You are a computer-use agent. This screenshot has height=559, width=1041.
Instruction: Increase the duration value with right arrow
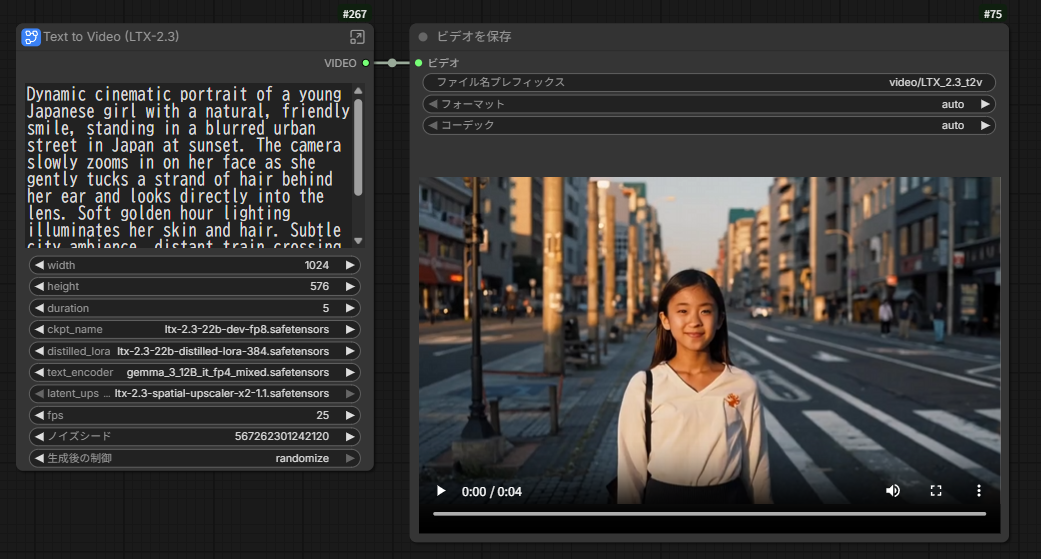coord(350,308)
